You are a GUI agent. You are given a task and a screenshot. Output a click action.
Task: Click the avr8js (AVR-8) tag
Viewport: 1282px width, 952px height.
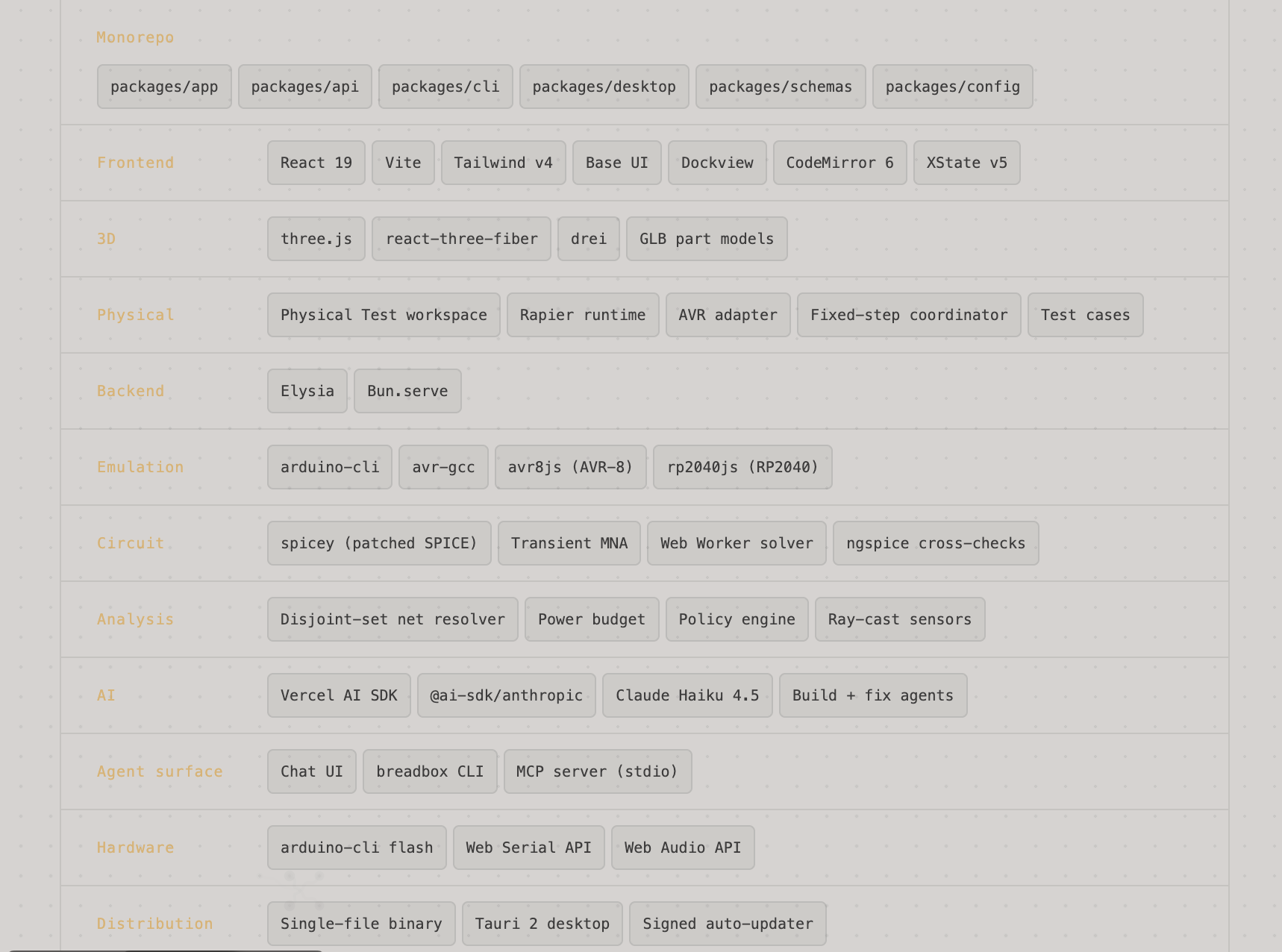(x=570, y=467)
